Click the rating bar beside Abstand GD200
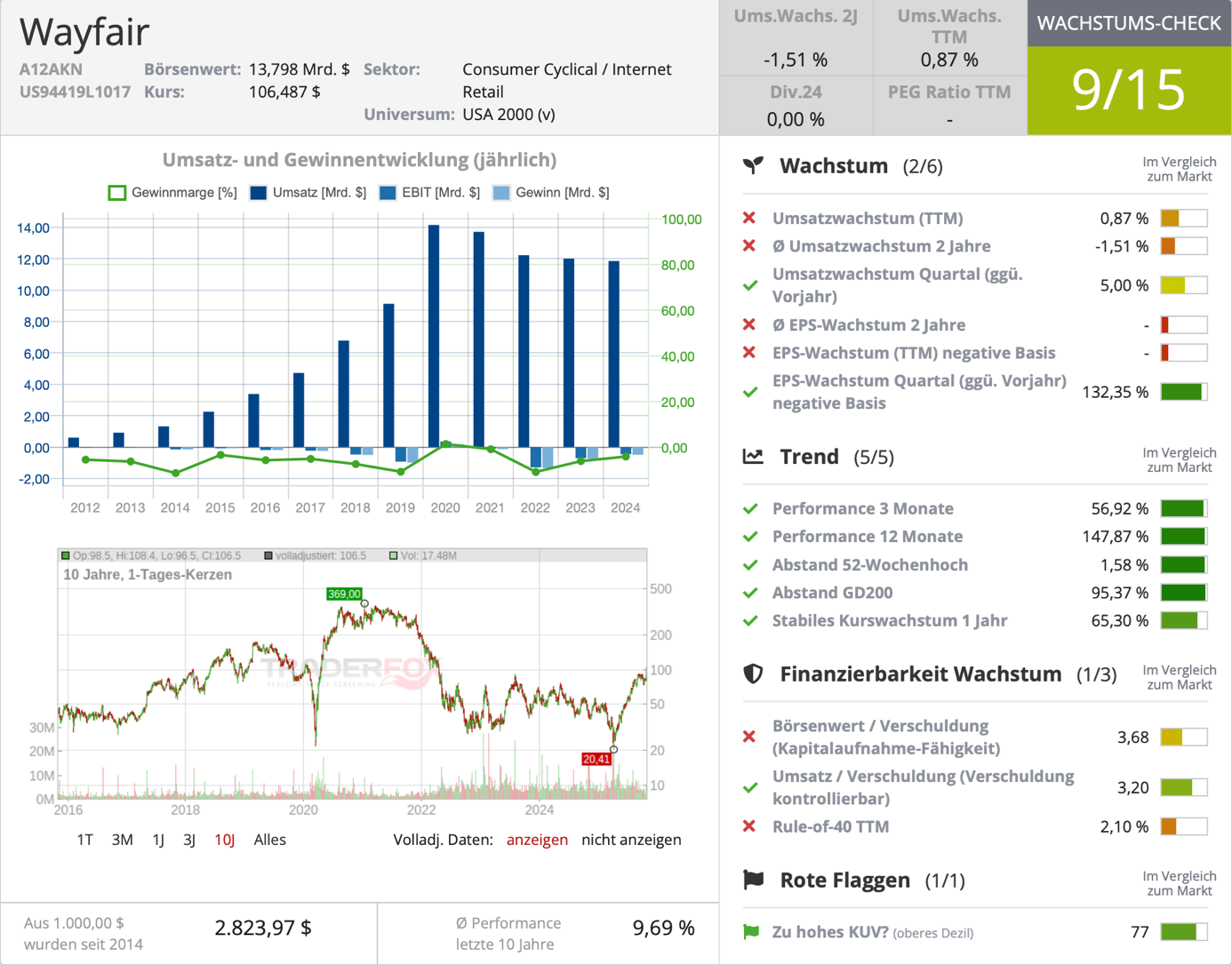 (1186, 592)
